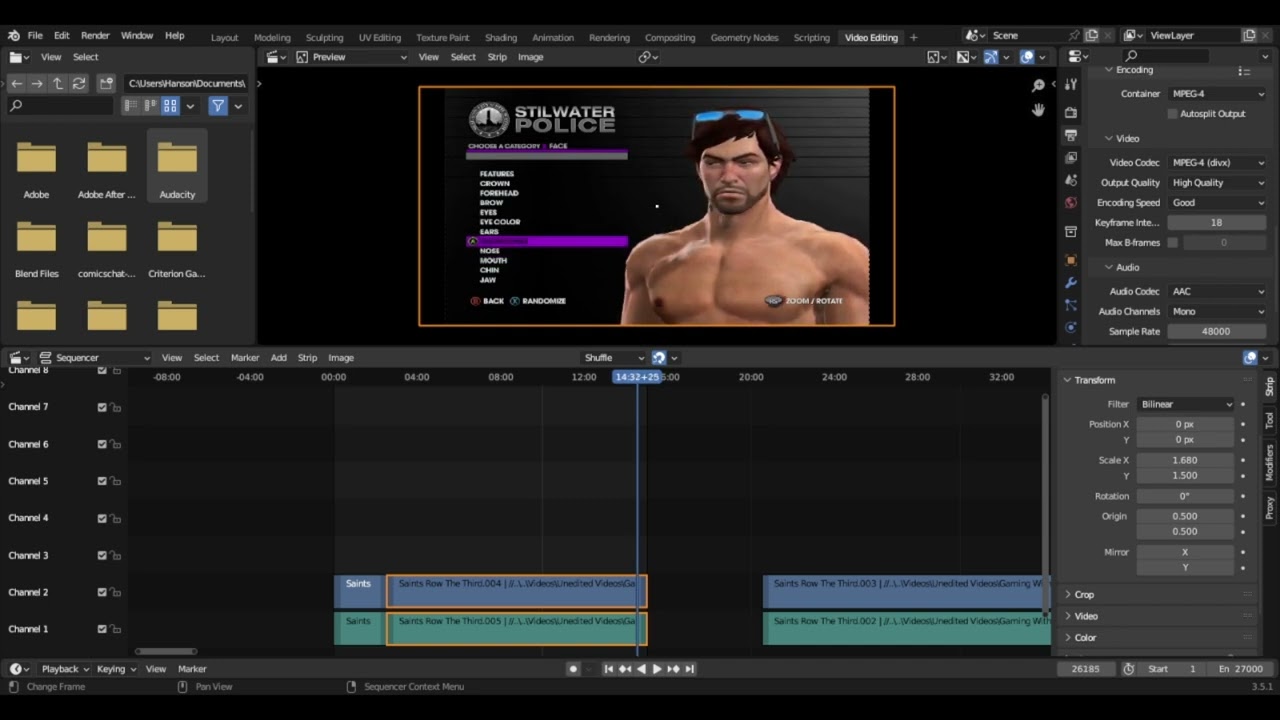Toggle mute checkbox for Channel 7
The height and width of the screenshot is (720, 1280).
102,407
